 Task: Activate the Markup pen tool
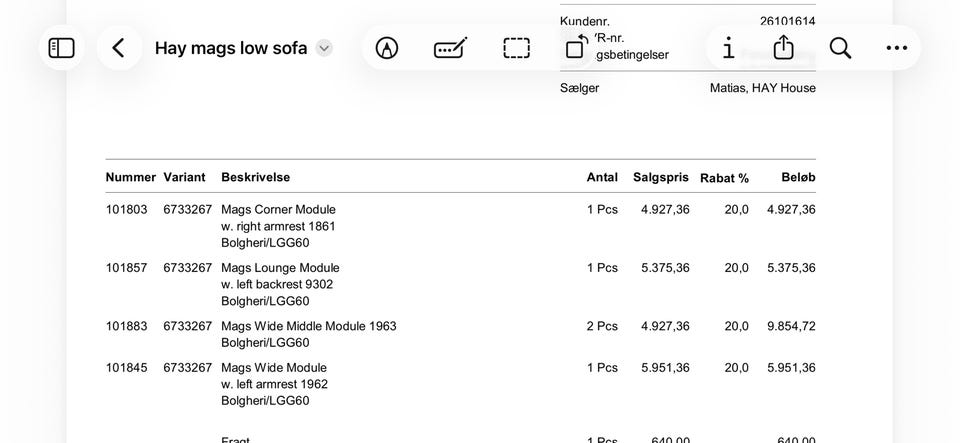click(x=386, y=48)
